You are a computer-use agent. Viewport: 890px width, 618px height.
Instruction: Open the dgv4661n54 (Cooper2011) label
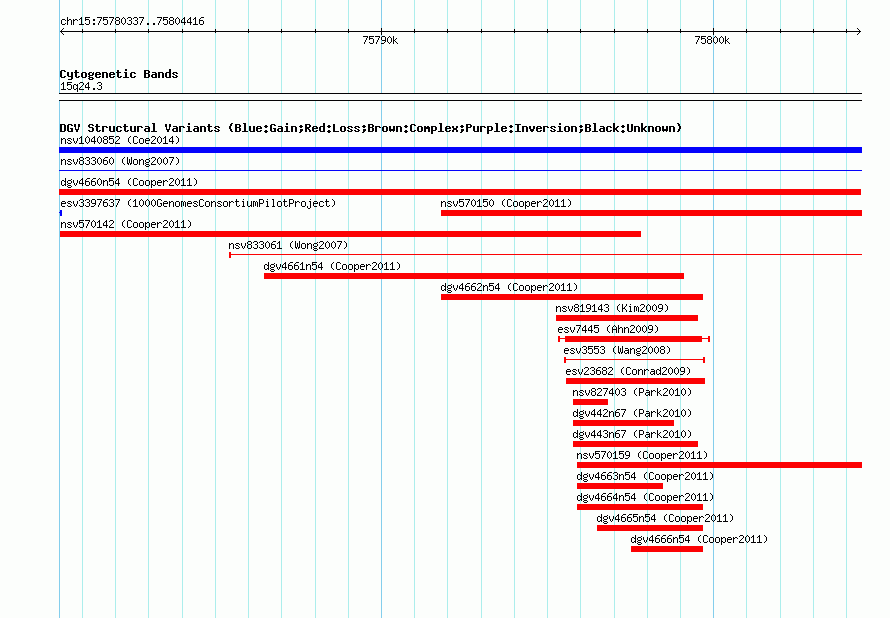point(332,266)
